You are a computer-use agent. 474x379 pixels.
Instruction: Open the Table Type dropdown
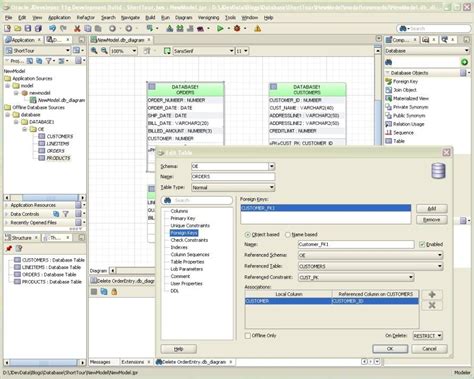pyautogui.click(x=272, y=187)
